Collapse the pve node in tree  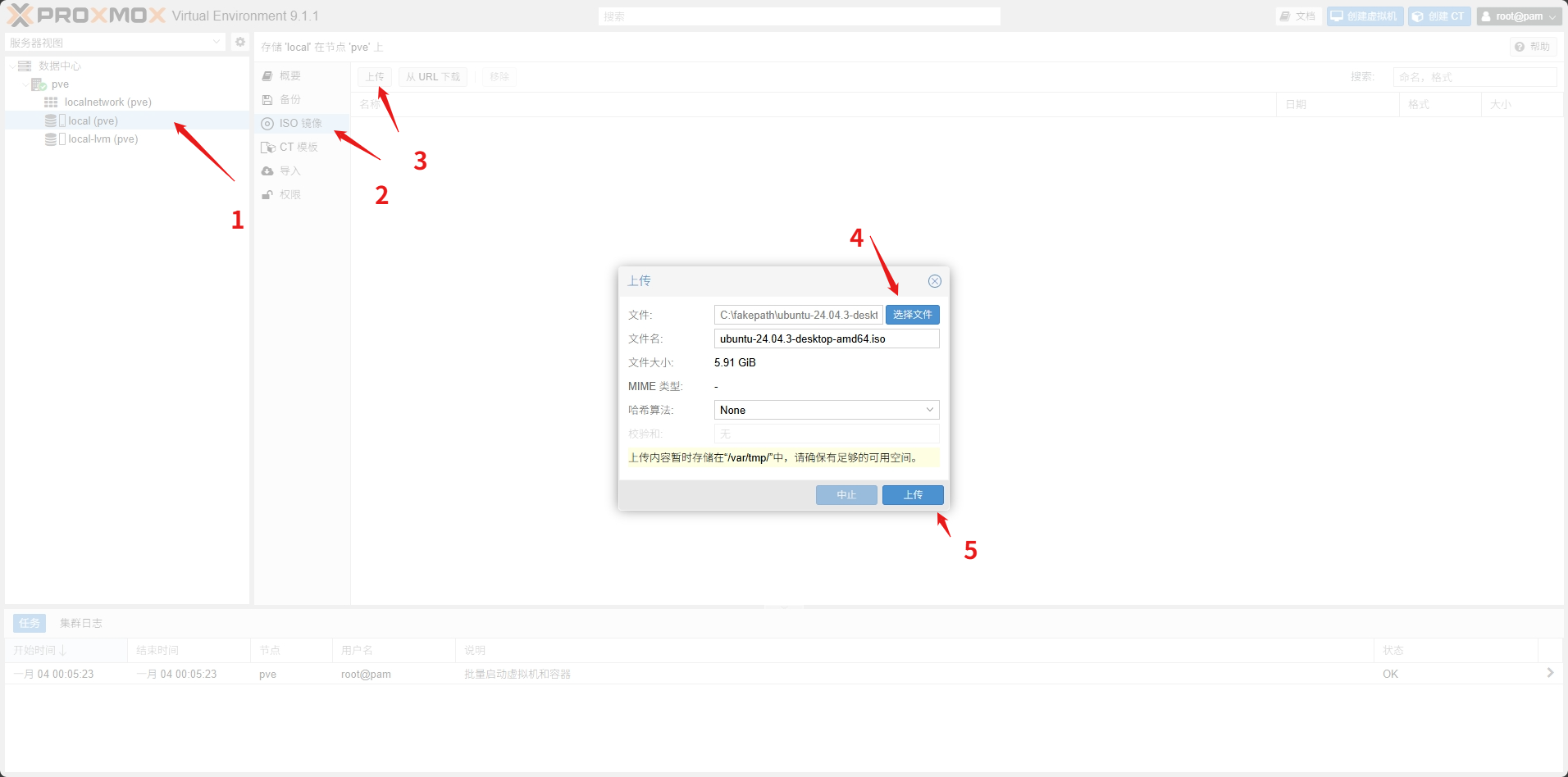point(25,84)
